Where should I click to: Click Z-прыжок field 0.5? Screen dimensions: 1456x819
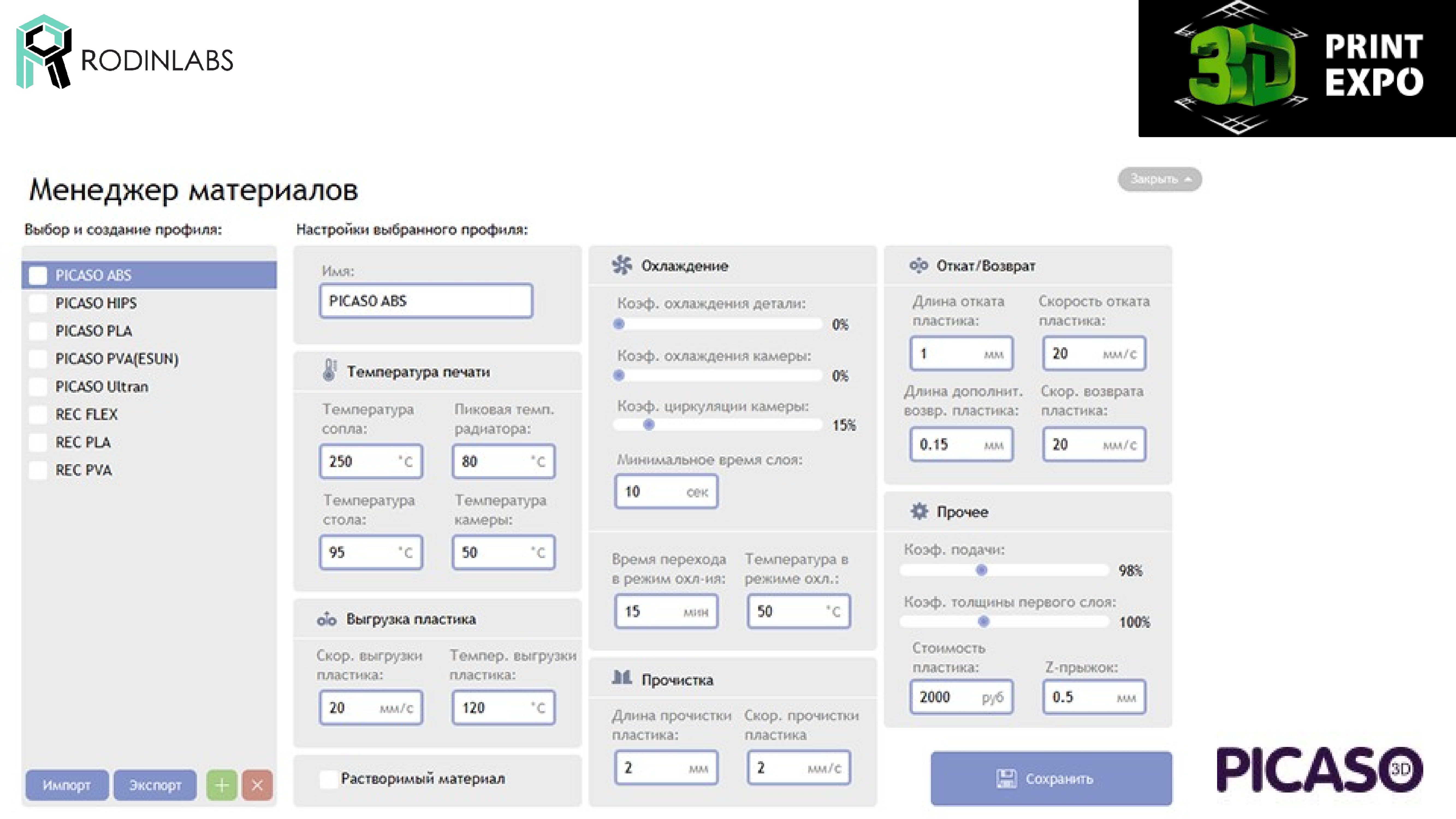click(x=1094, y=697)
